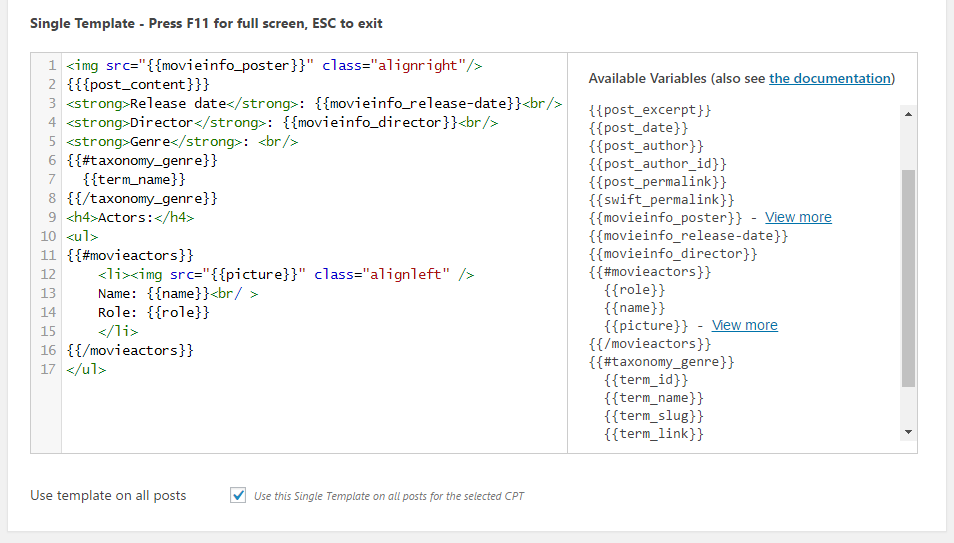The height and width of the screenshot is (543, 954).
Task: Open View more link beside picture variable
Action: click(745, 325)
